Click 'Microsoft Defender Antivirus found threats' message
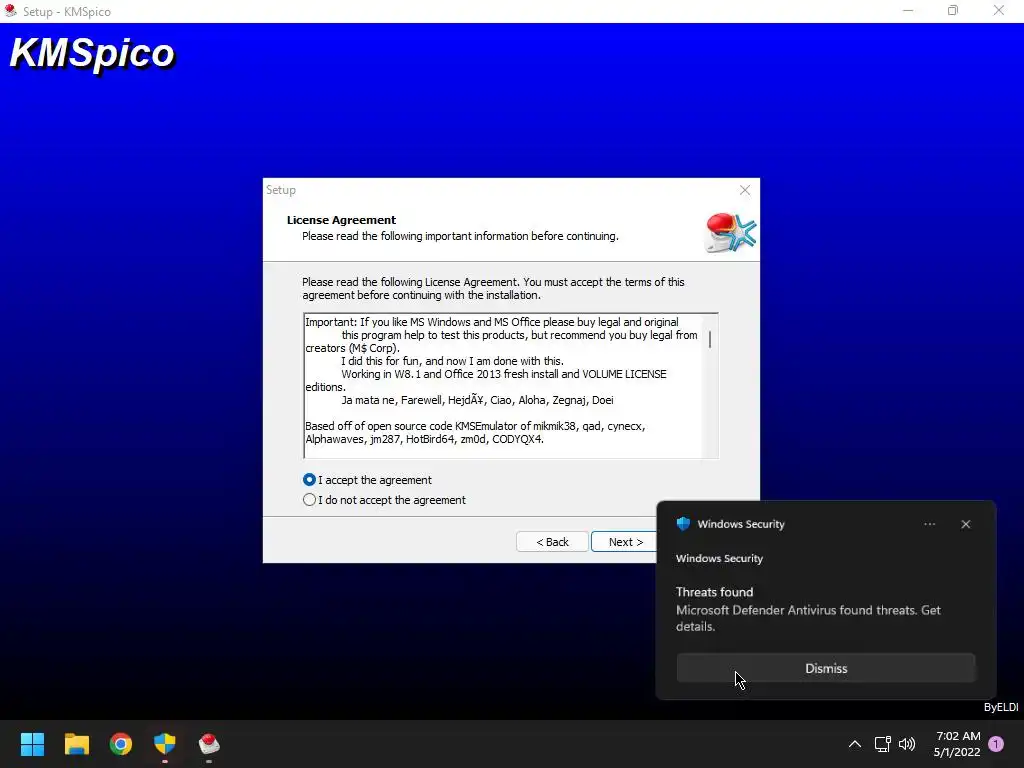This screenshot has width=1024, height=768. (x=808, y=618)
